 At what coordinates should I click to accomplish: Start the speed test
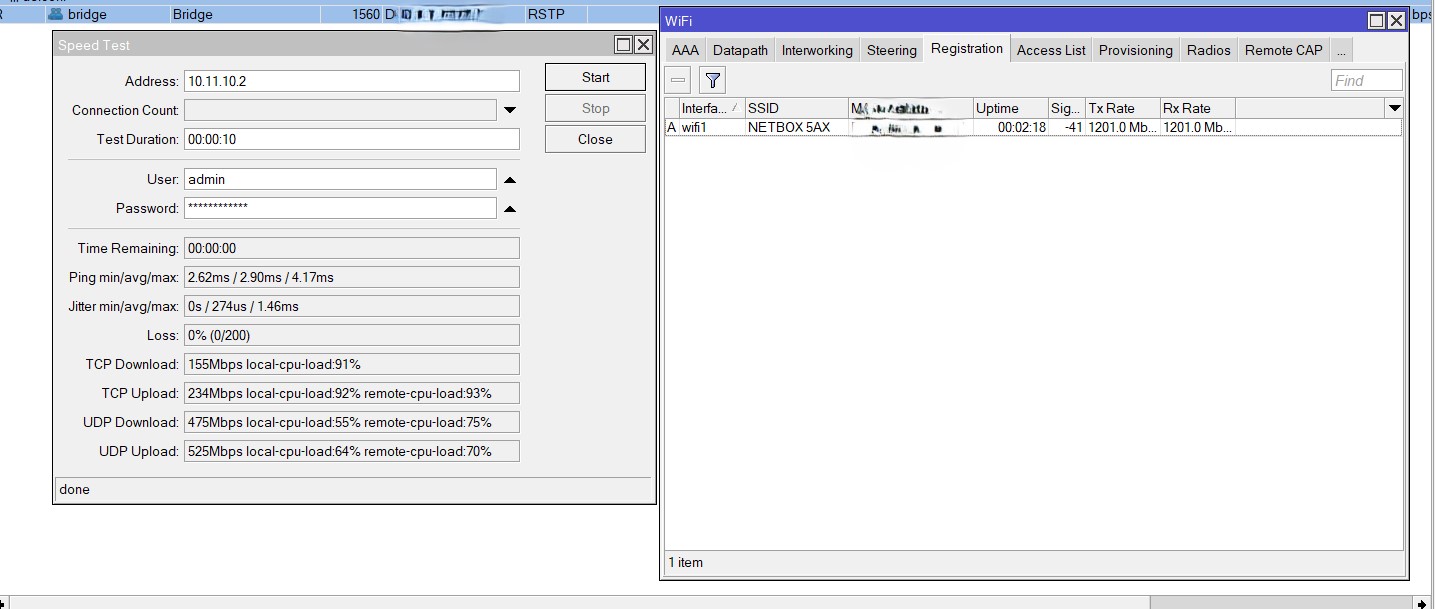(x=595, y=77)
